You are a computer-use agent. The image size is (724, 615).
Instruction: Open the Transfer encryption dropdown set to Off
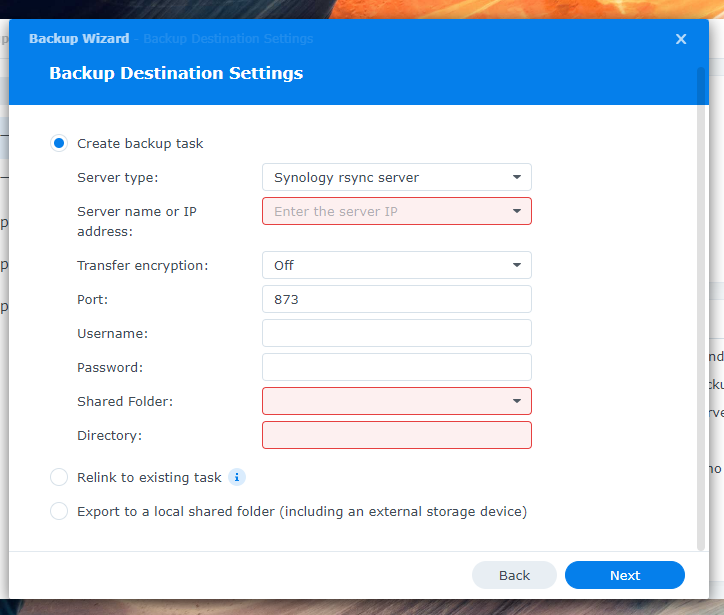[x=397, y=265]
